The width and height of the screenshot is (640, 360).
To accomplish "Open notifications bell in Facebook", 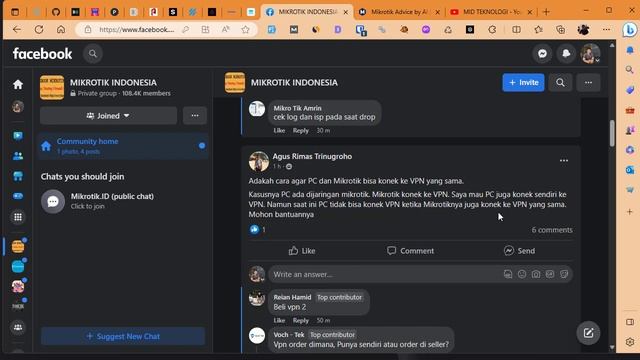I will click(x=566, y=53).
